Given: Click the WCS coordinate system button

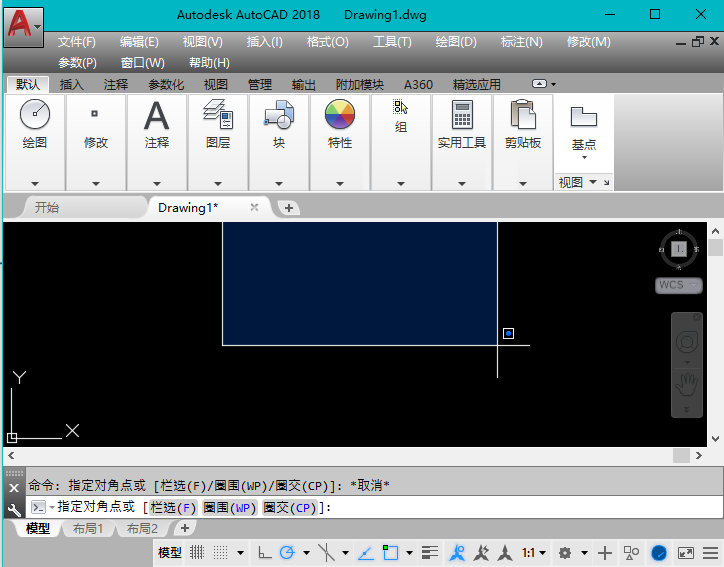Looking at the screenshot, I should [x=671, y=285].
